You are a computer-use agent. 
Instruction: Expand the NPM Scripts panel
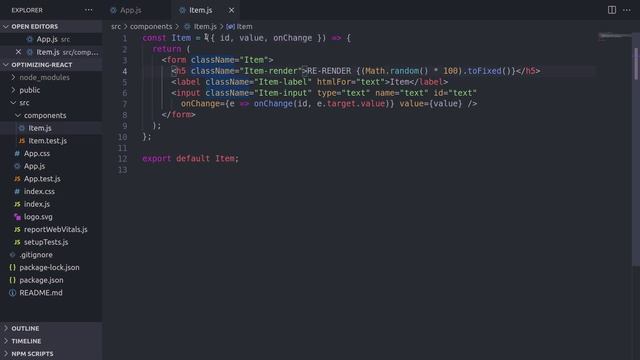[x=51, y=354]
